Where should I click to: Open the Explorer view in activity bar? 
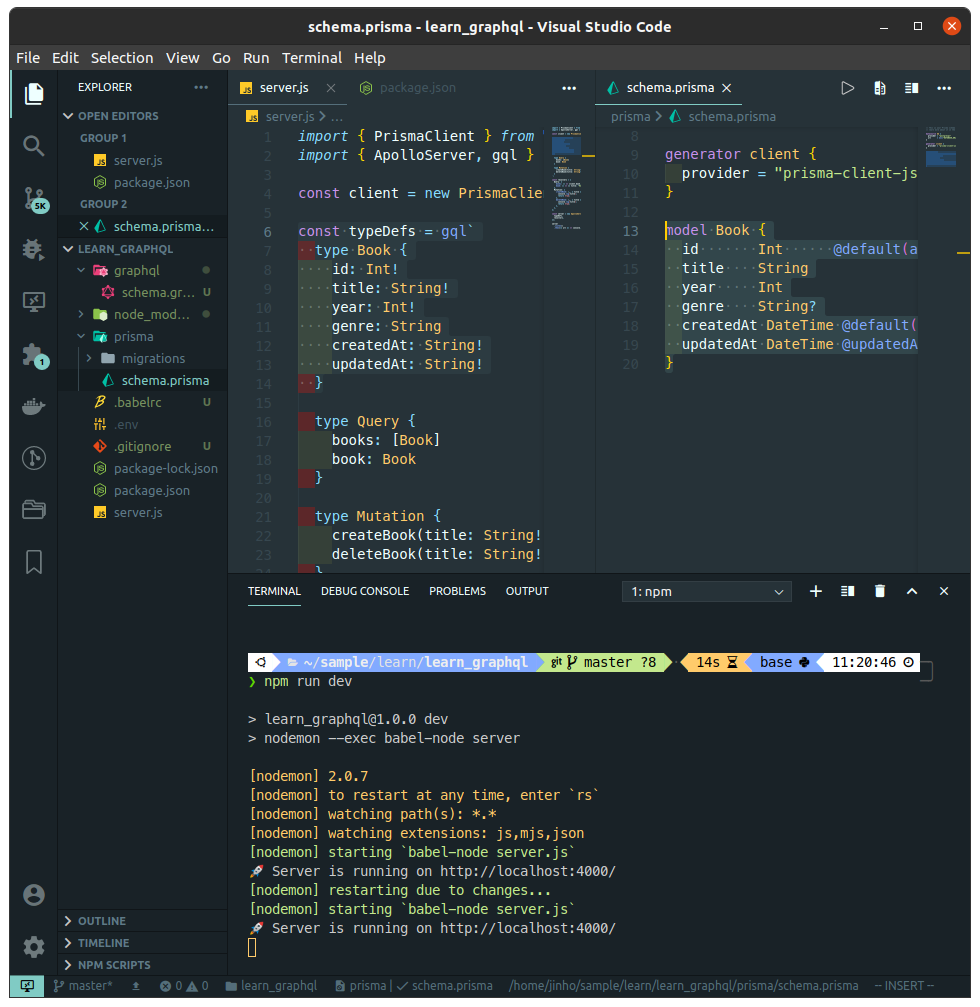coord(33,94)
